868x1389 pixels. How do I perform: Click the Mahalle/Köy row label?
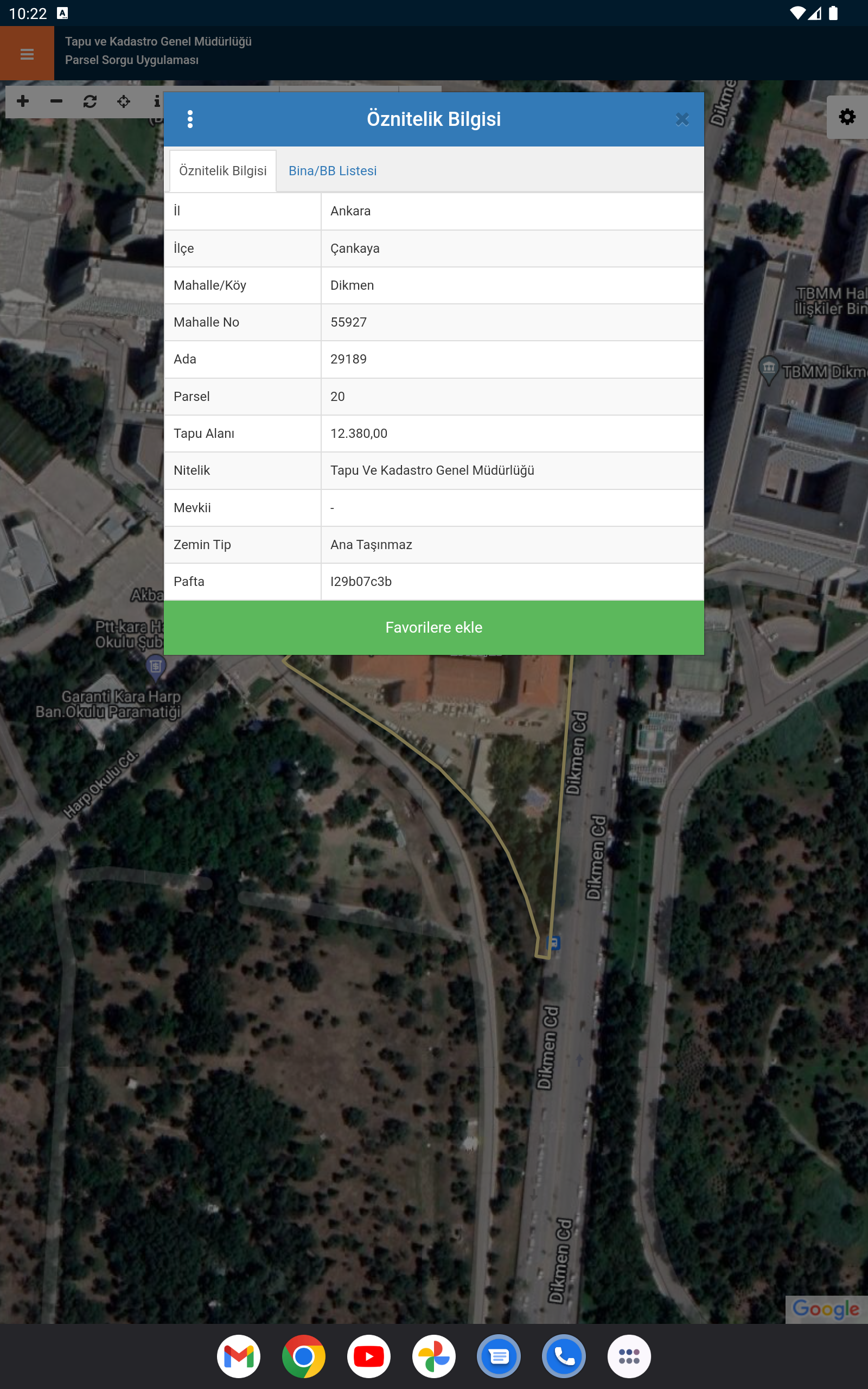point(209,285)
